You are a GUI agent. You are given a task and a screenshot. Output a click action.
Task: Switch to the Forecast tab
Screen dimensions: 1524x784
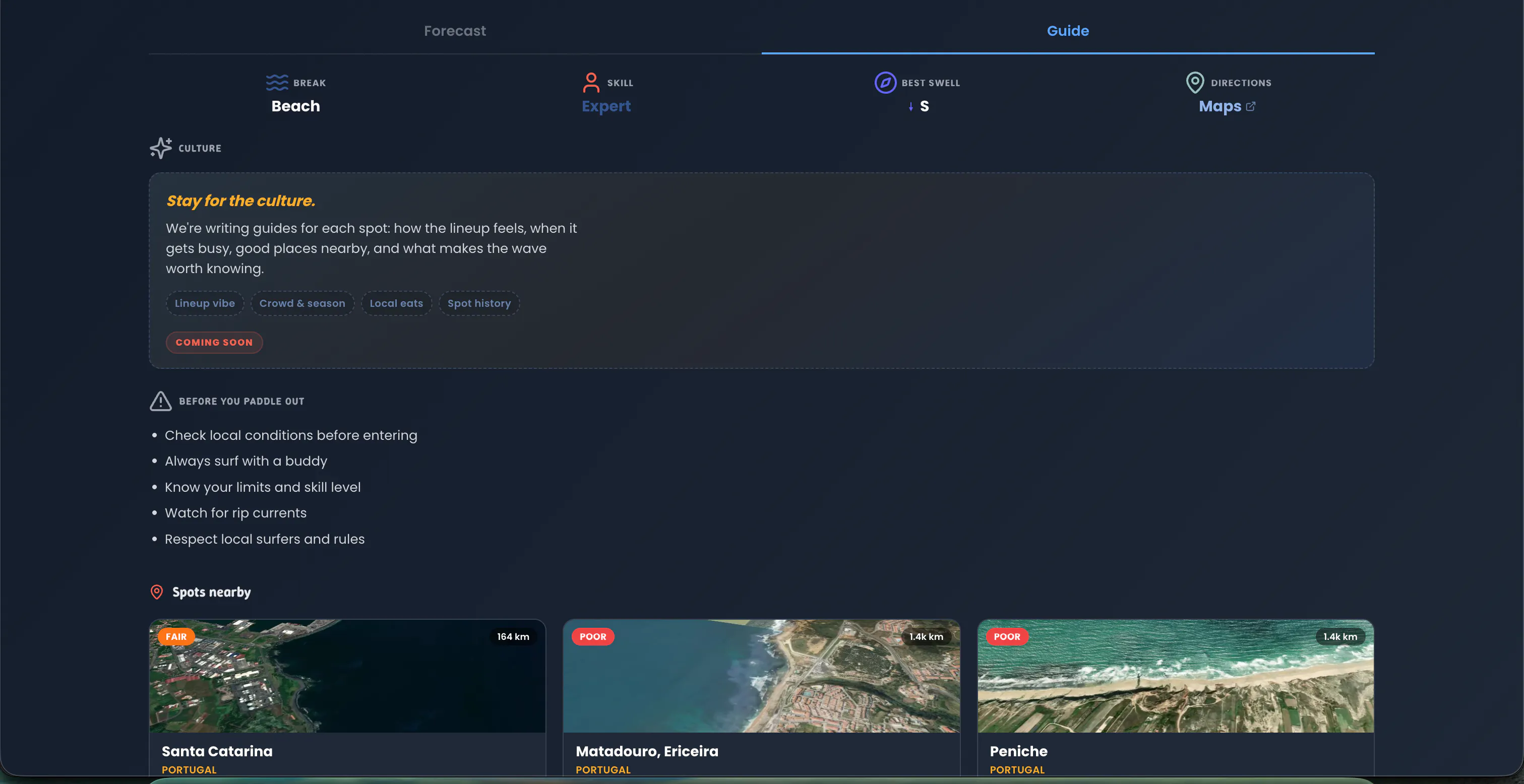click(x=454, y=31)
